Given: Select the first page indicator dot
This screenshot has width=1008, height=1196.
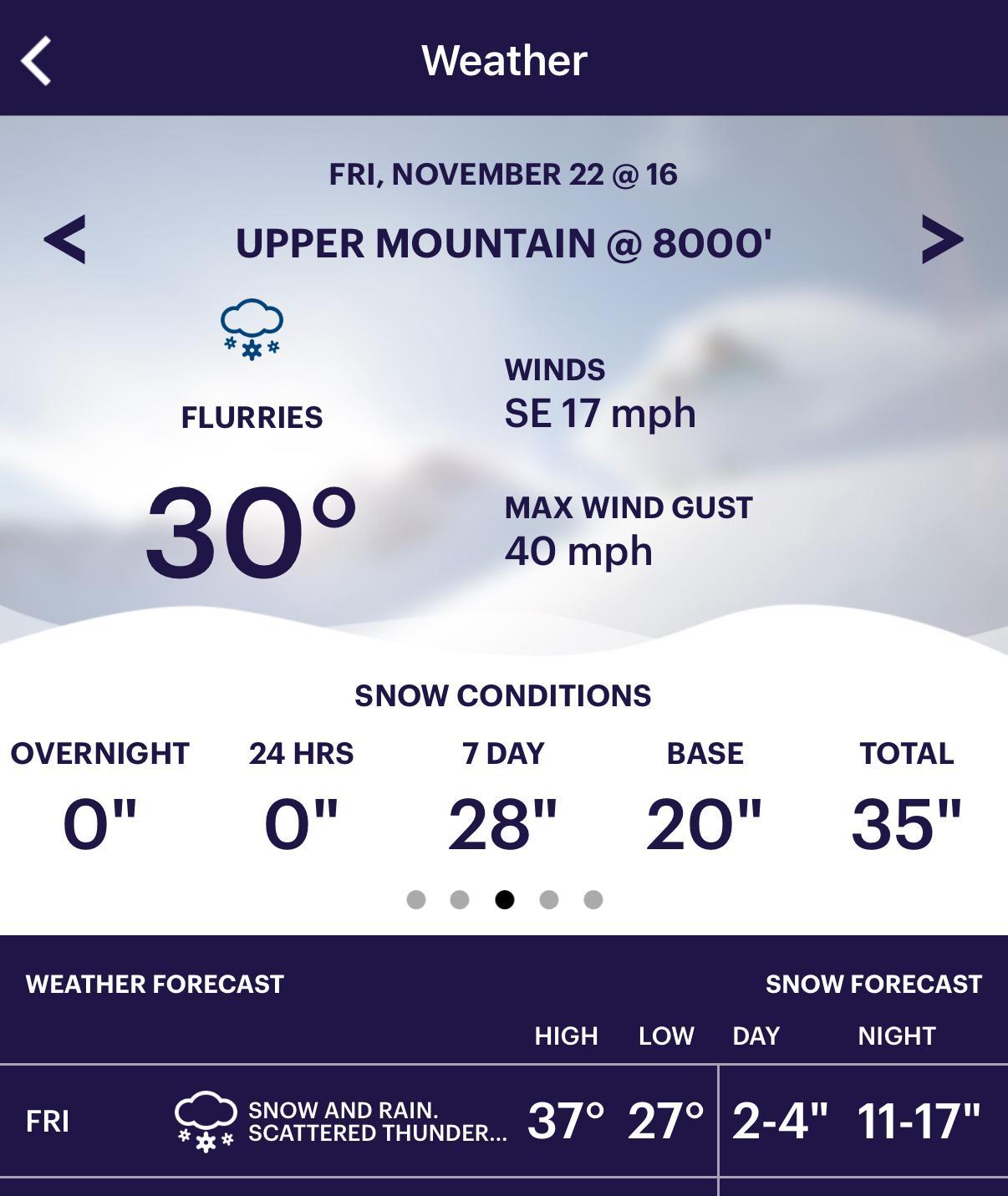Looking at the screenshot, I should tap(415, 899).
